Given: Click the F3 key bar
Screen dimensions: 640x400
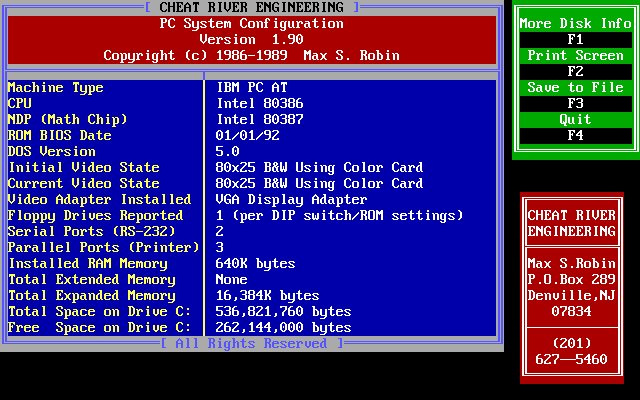Looking at the screenshot, I should pyautogui.click(x=576, y=104).
